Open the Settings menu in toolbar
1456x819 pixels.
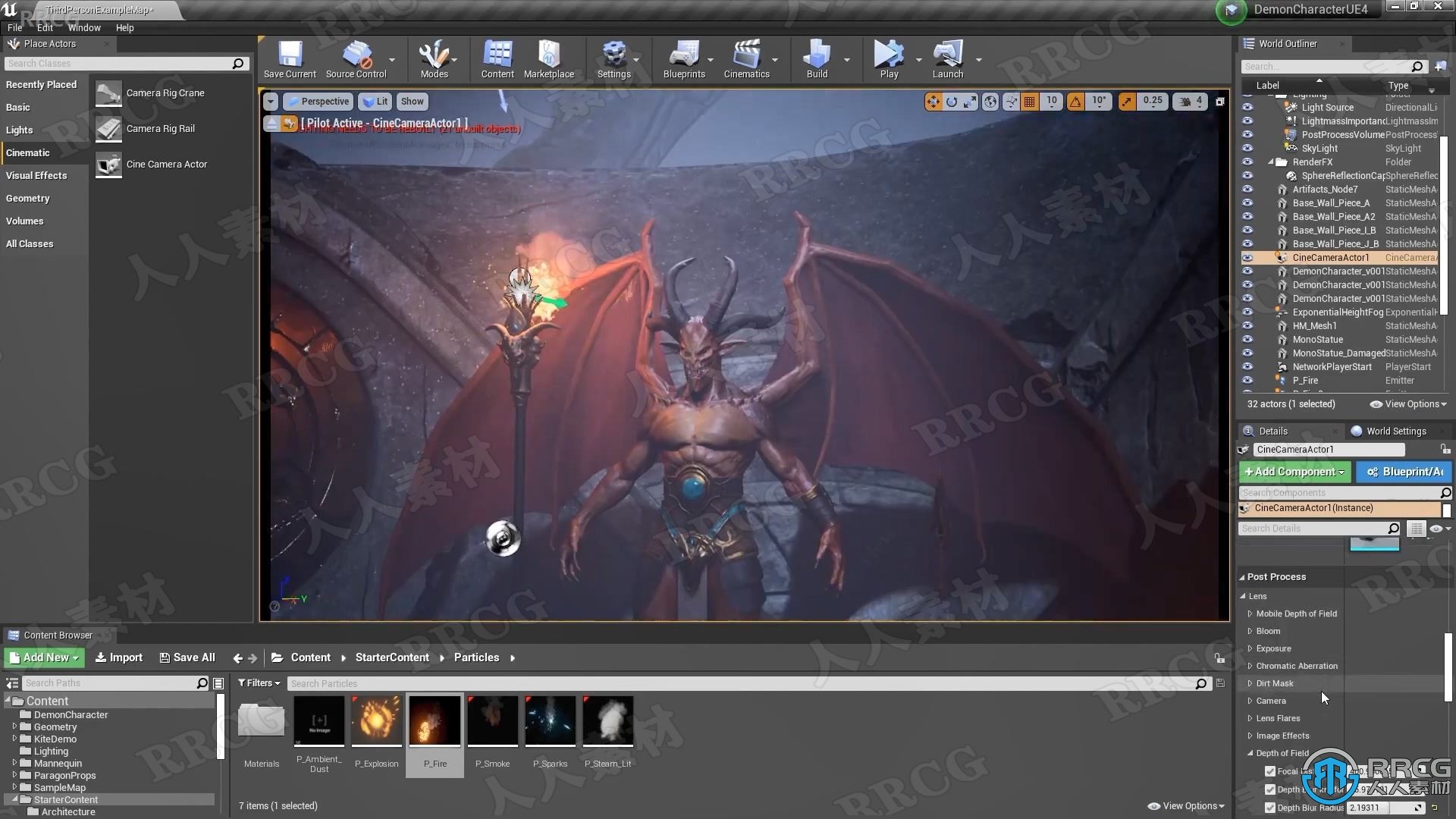613,59
